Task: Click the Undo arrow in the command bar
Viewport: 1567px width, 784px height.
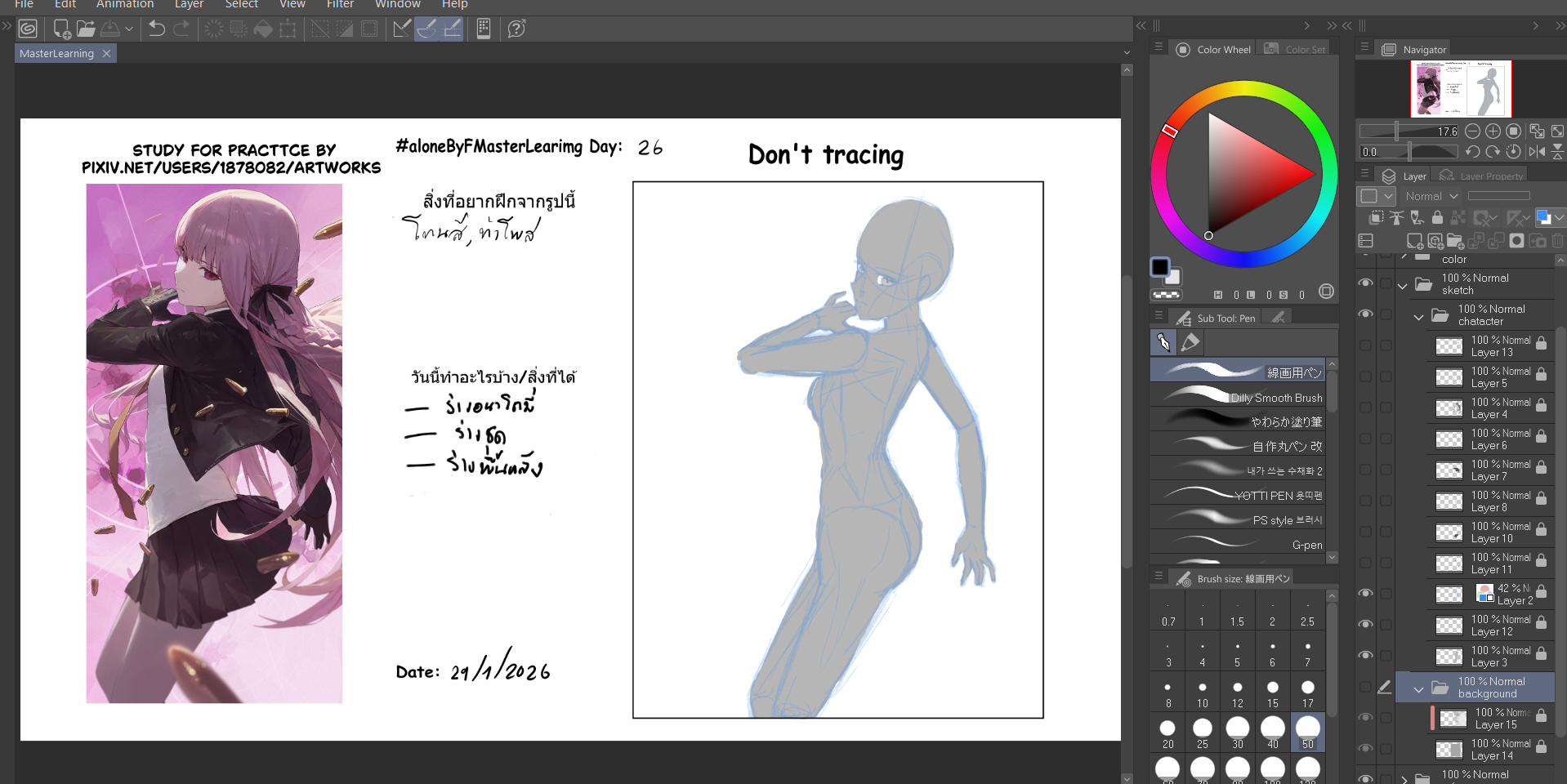Action: [x=156, y=29]
